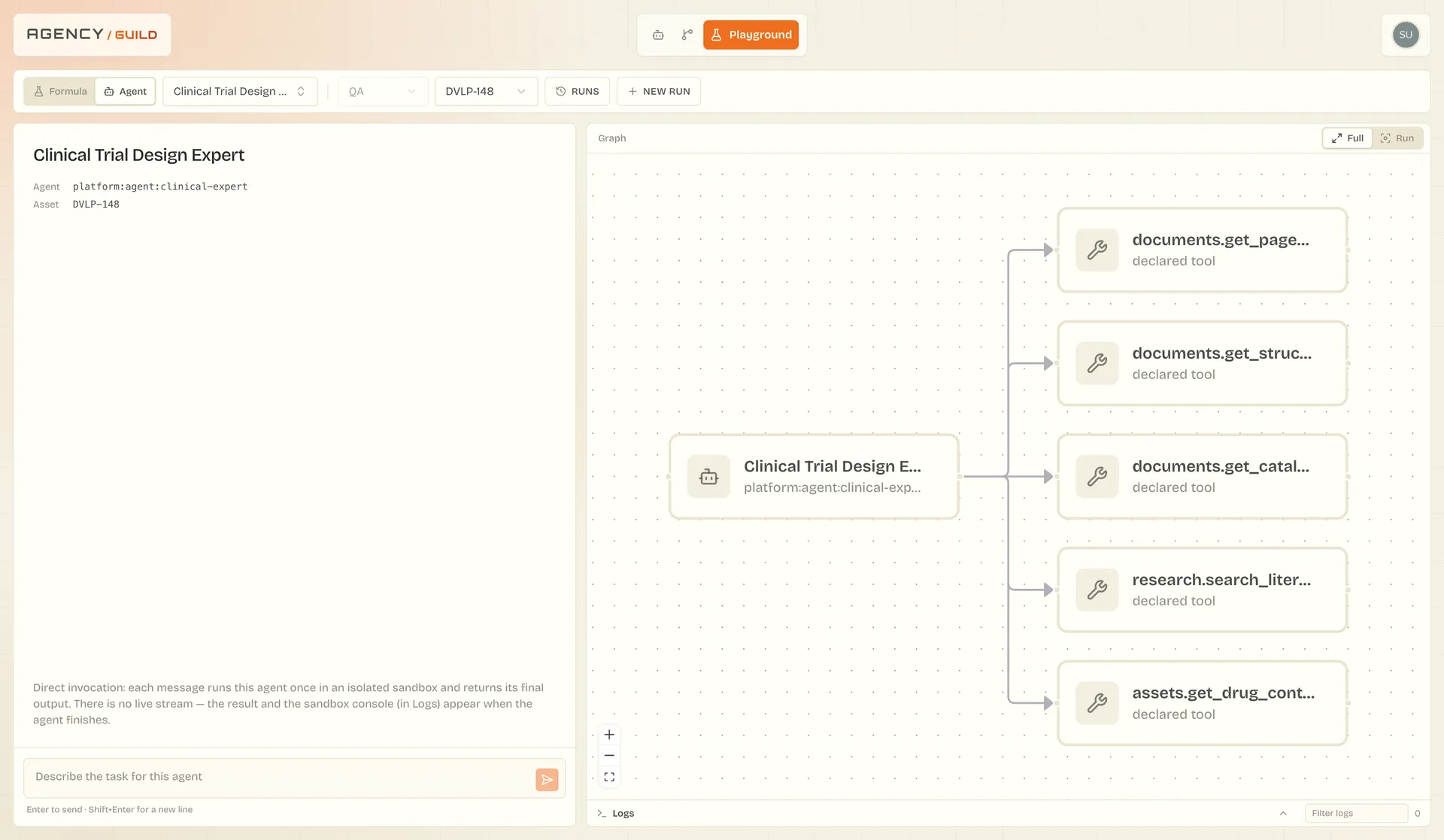Open the branch workflow icon in top bar

pyautogui.click(x=687, y=35)
